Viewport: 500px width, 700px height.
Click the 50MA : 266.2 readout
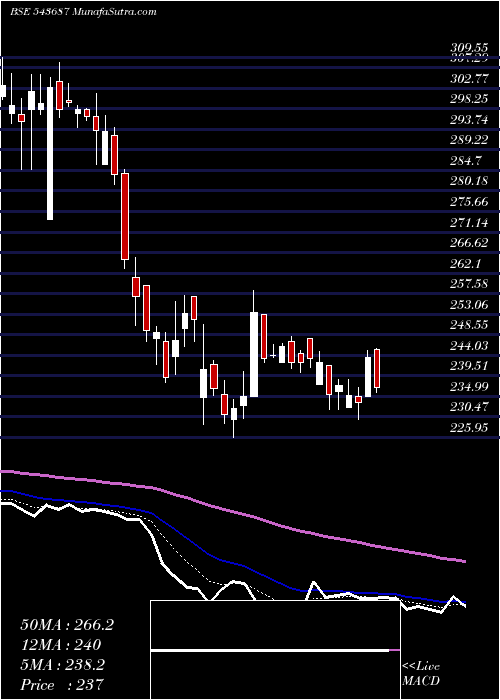pos(67,625)
